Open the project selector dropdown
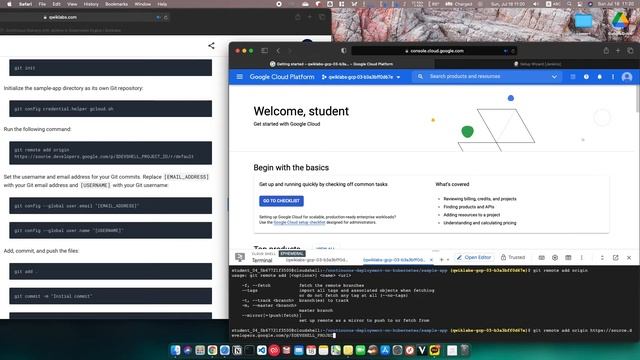 [x=361, y=77]
